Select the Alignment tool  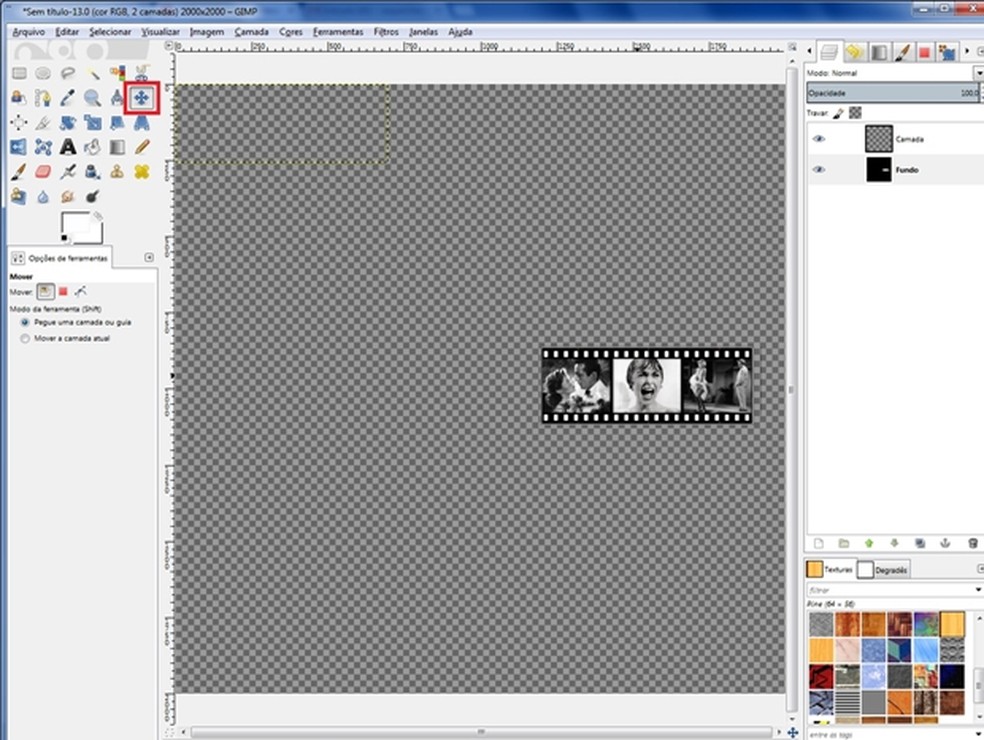point(19,122)
